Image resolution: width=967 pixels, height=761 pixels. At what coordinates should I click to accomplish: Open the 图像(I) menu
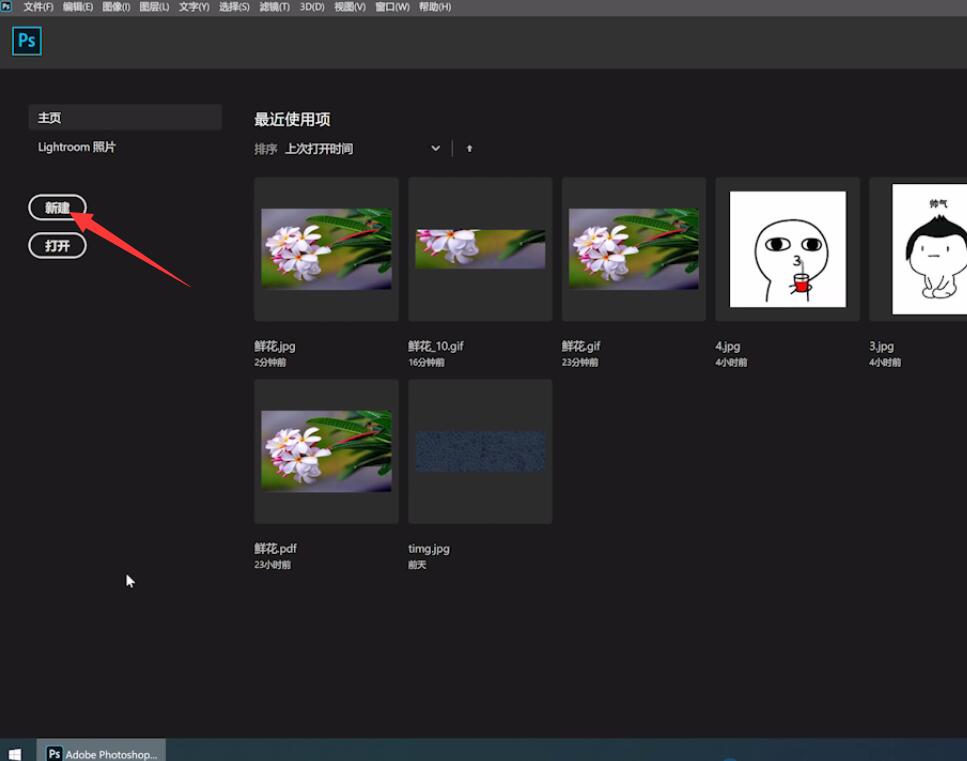tap(116, 7)
